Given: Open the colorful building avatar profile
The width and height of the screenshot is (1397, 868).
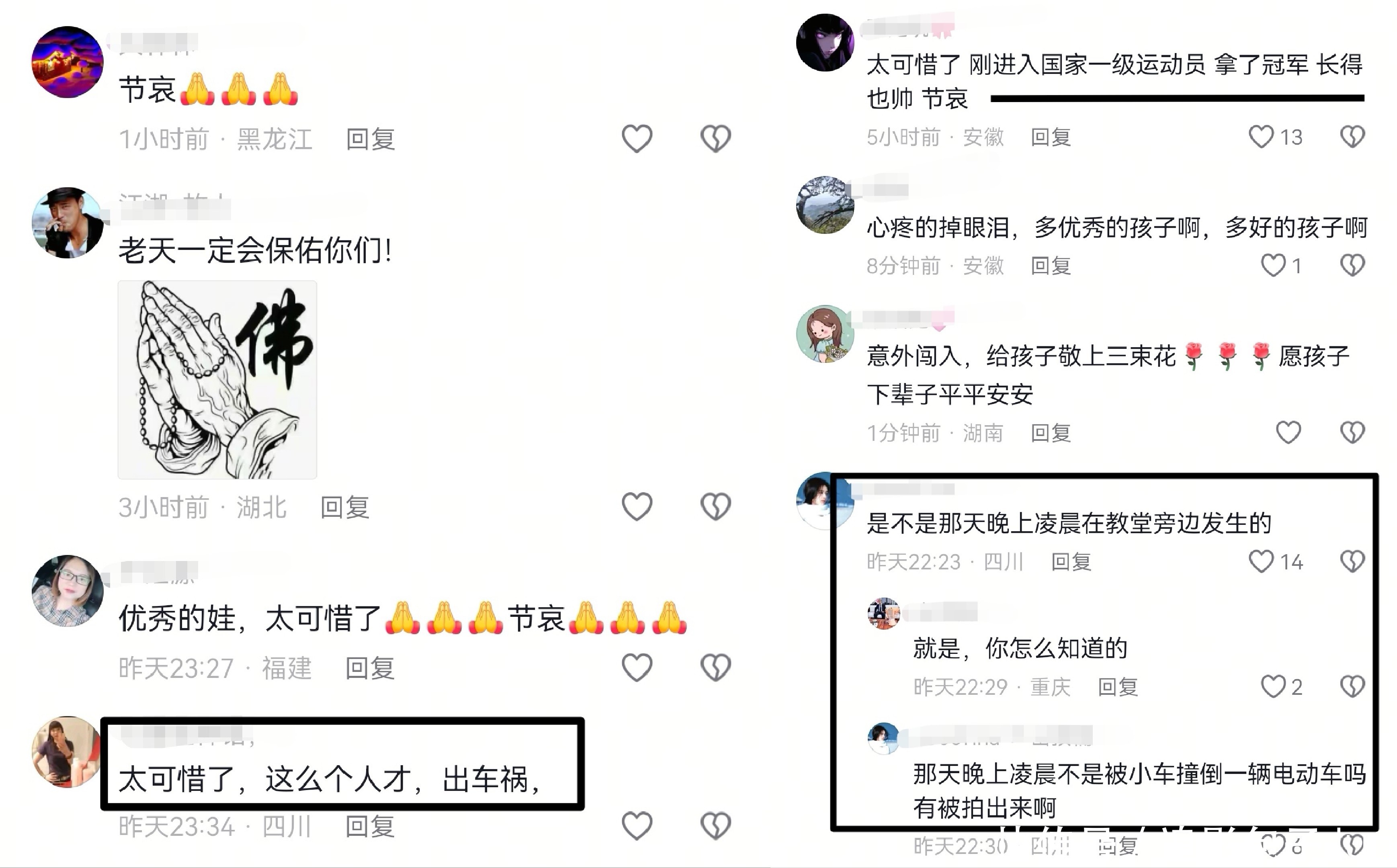Looking at the screenshot, I should 67,62.
